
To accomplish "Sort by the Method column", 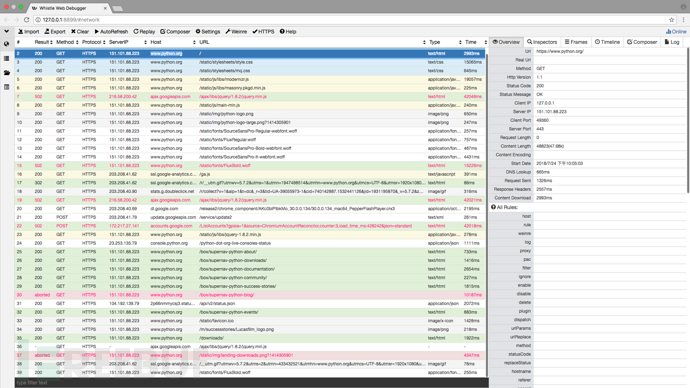I will point(67,42).
